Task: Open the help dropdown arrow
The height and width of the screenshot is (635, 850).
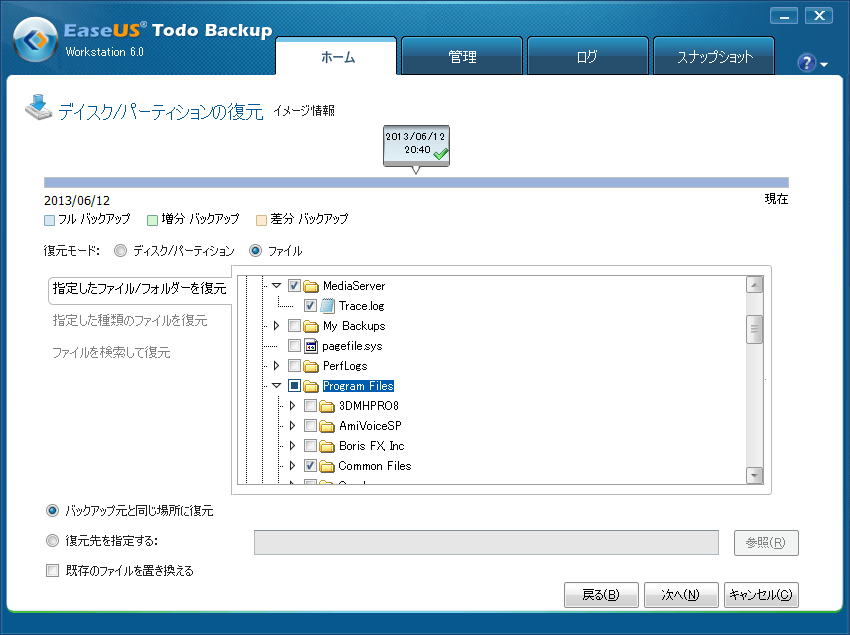Action: (x=824, y=65)
